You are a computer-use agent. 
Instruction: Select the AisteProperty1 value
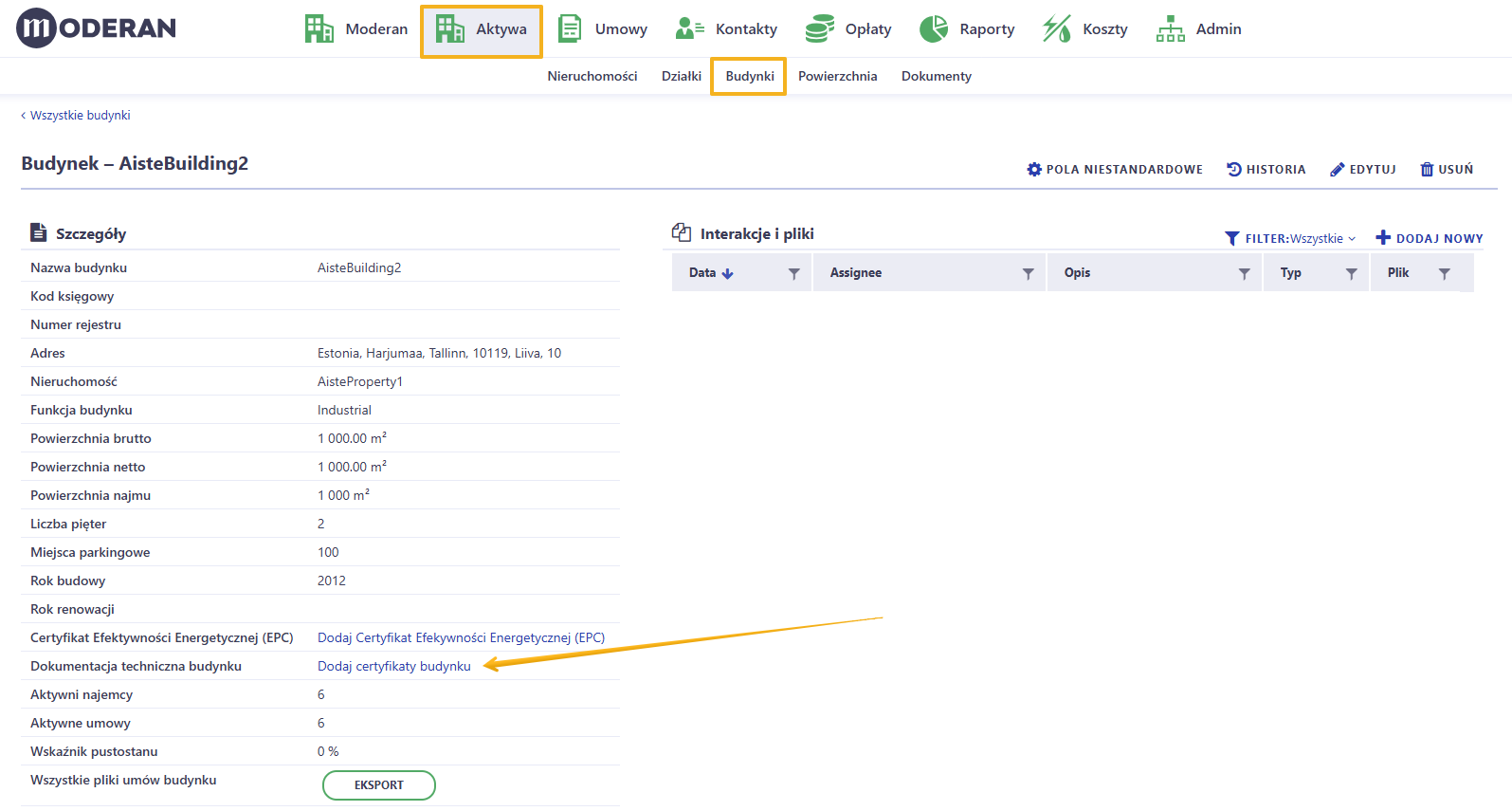(360, 381)
